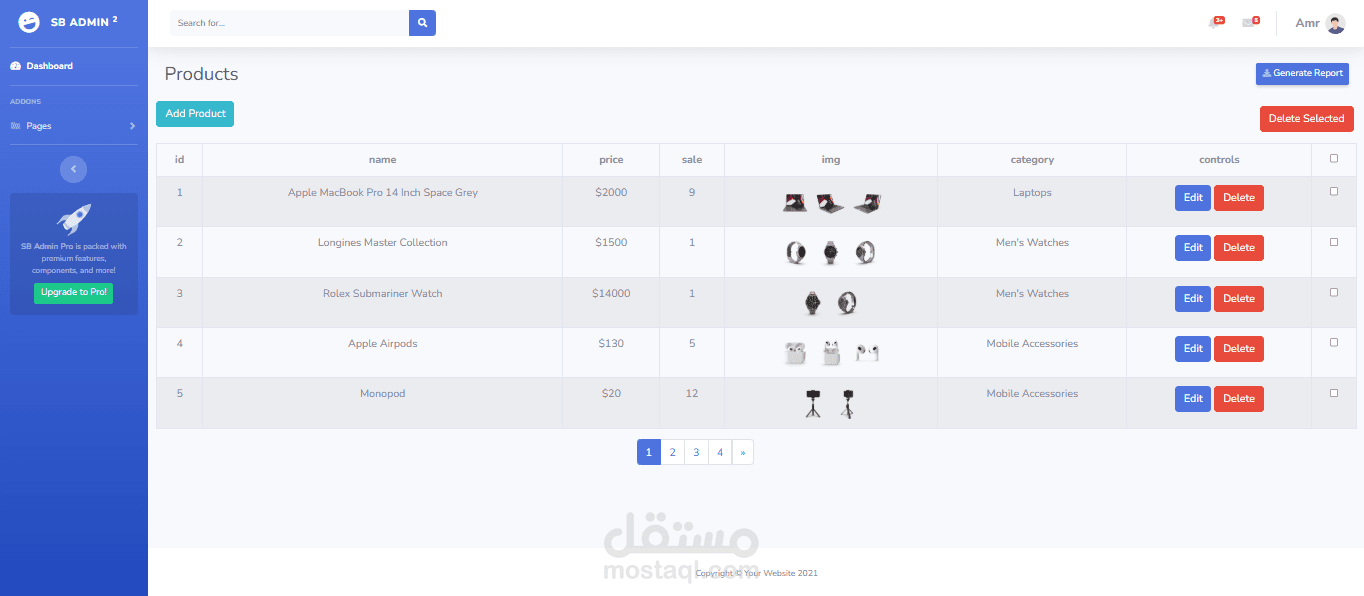Screen dimensions: 1364x596
Task: Click Rolex Submariner watch images
Action: [x=831, y=302]
